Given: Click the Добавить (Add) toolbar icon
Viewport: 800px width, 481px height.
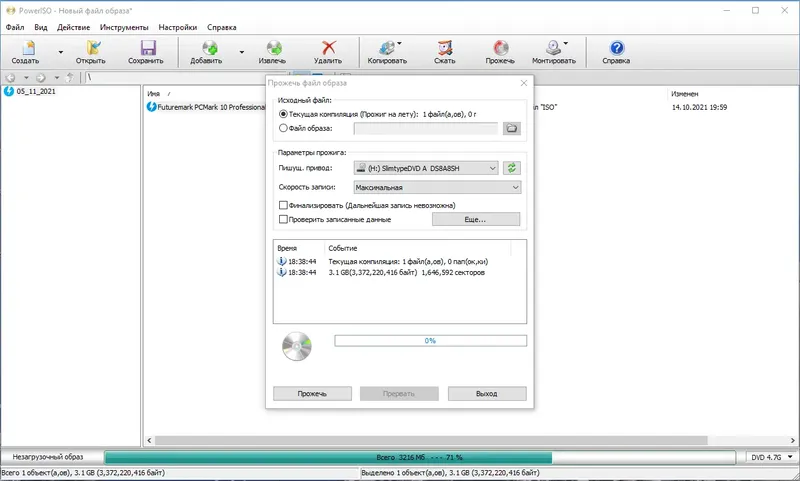Looking at the screenshot, I should pos(206,52).
